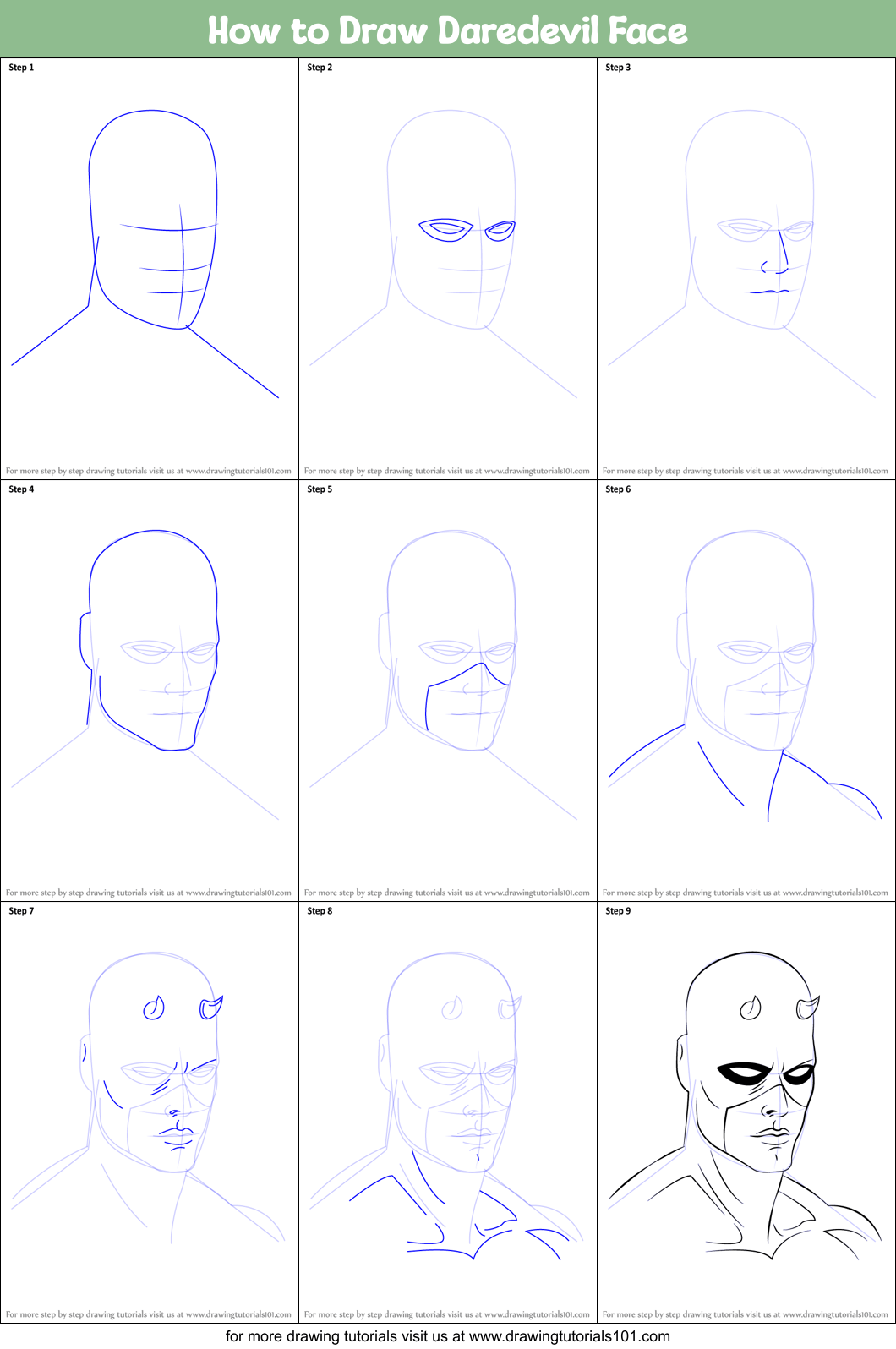The height and width of the screenshot is (1349, 896).
Task: Click the tutorial caption under Step 5
Action: coord(447,893)
